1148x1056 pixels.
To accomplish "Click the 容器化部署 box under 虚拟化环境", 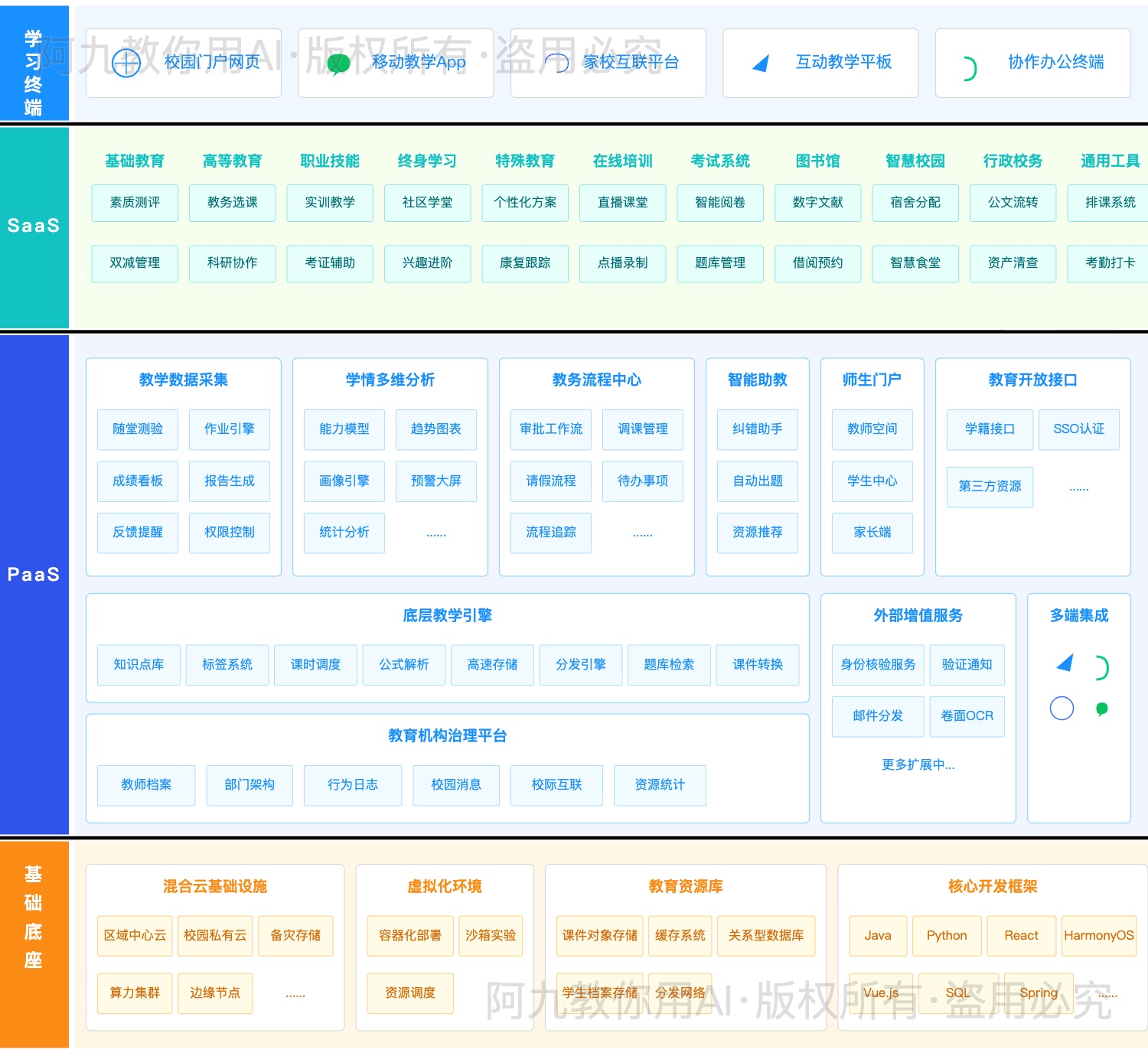I will [410, 936].
